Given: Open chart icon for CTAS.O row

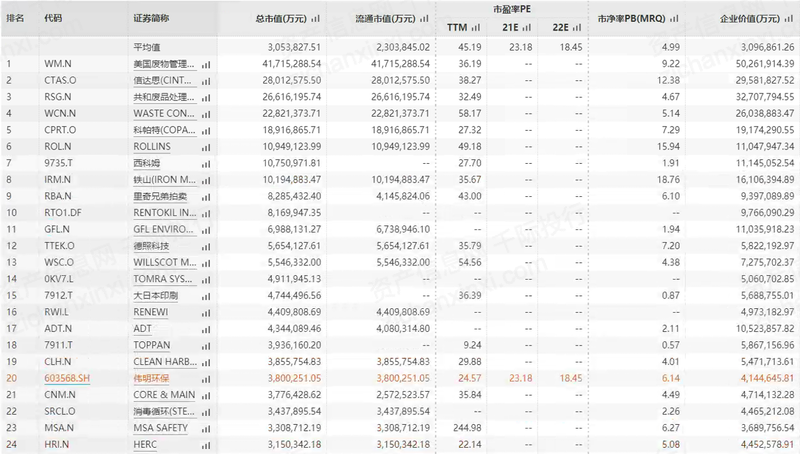Looking at the screenshot, I should (206, 81).
